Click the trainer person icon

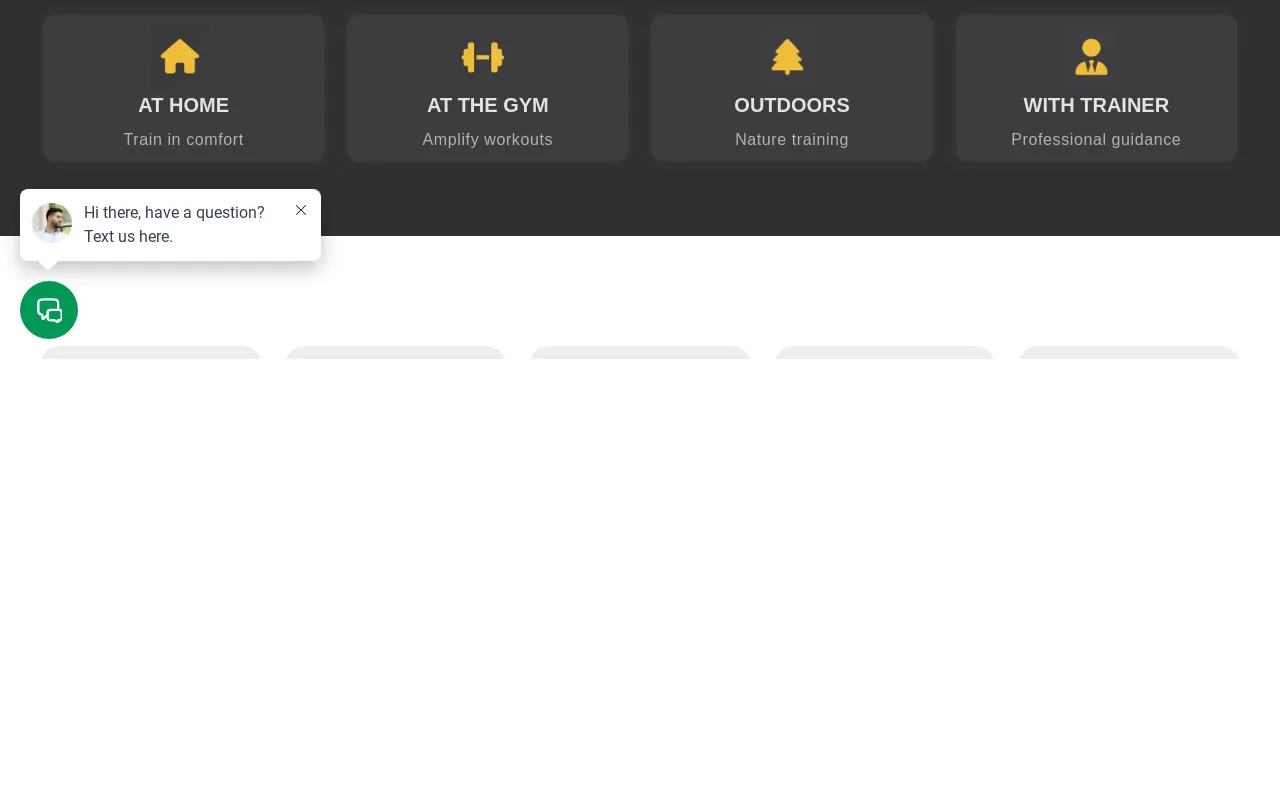pos(1091,57)
